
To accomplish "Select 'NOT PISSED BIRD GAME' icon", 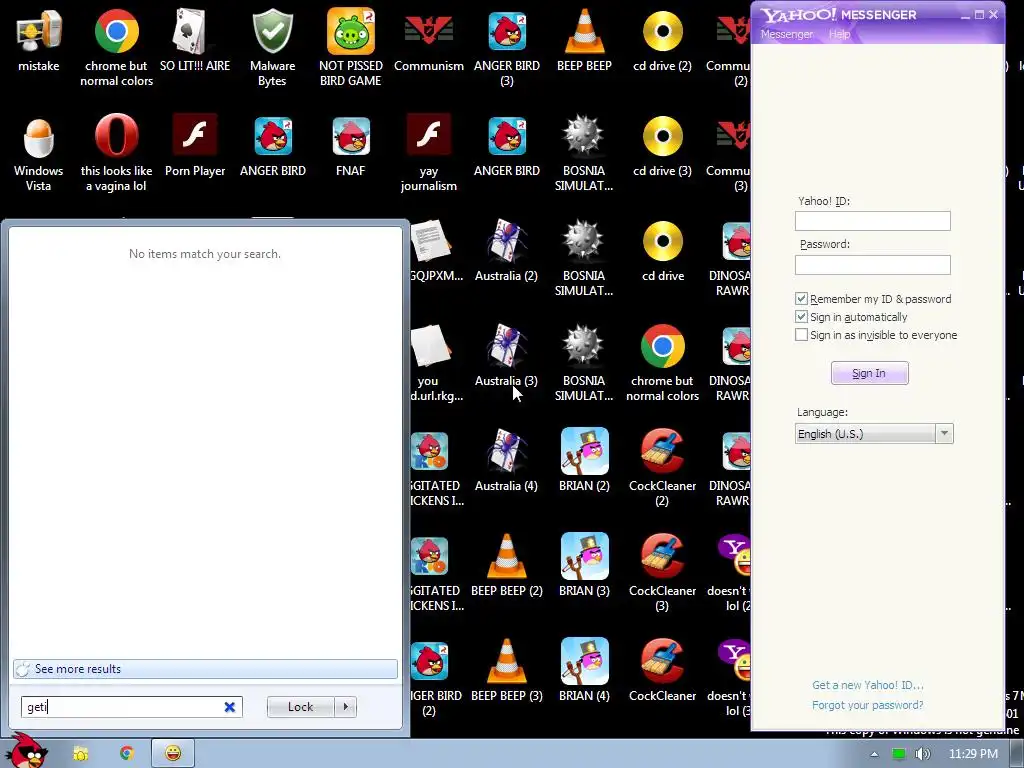I will click(x=351, y=47).
